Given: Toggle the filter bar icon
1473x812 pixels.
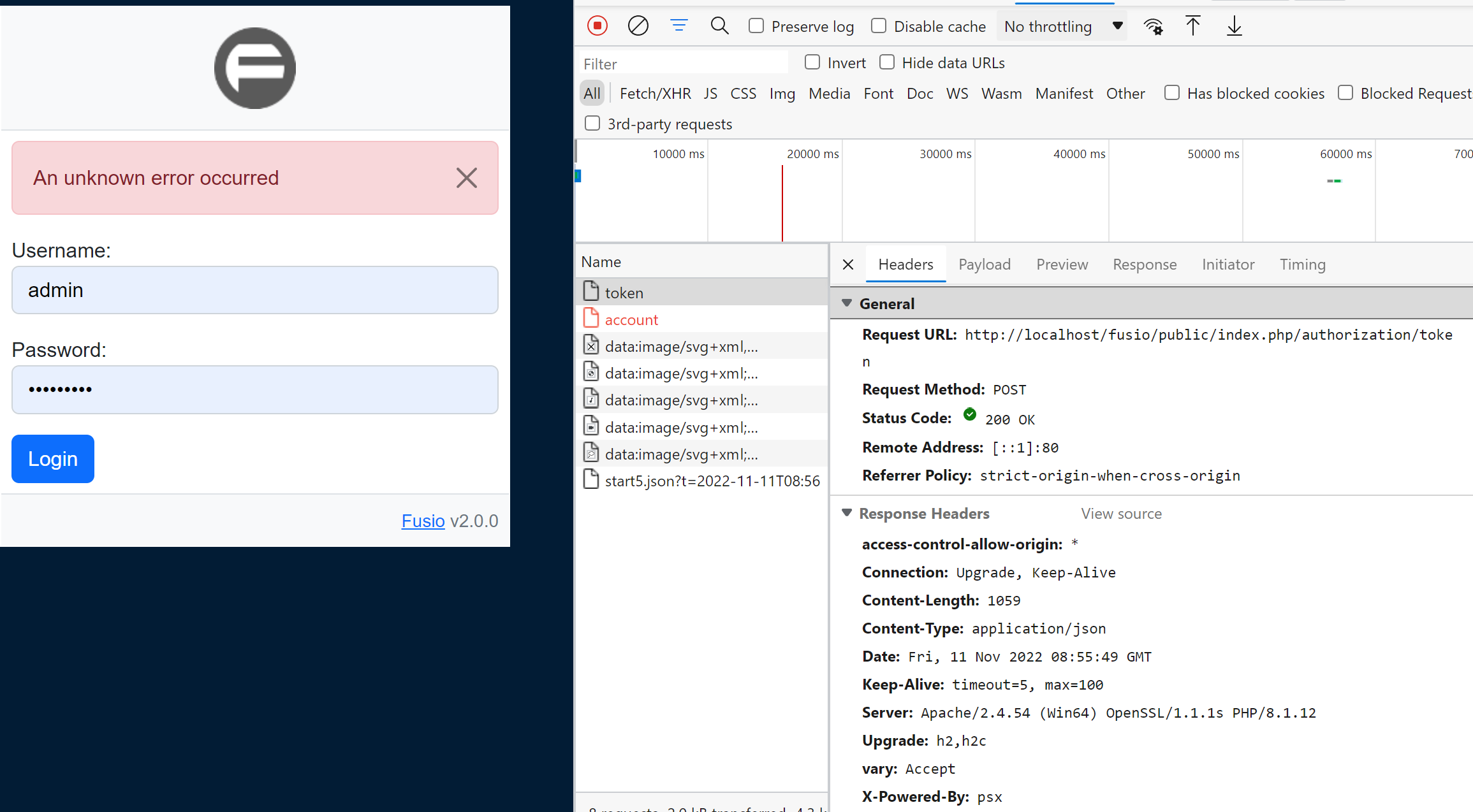Looking at the screenshot, I should (x=678, y=25).
